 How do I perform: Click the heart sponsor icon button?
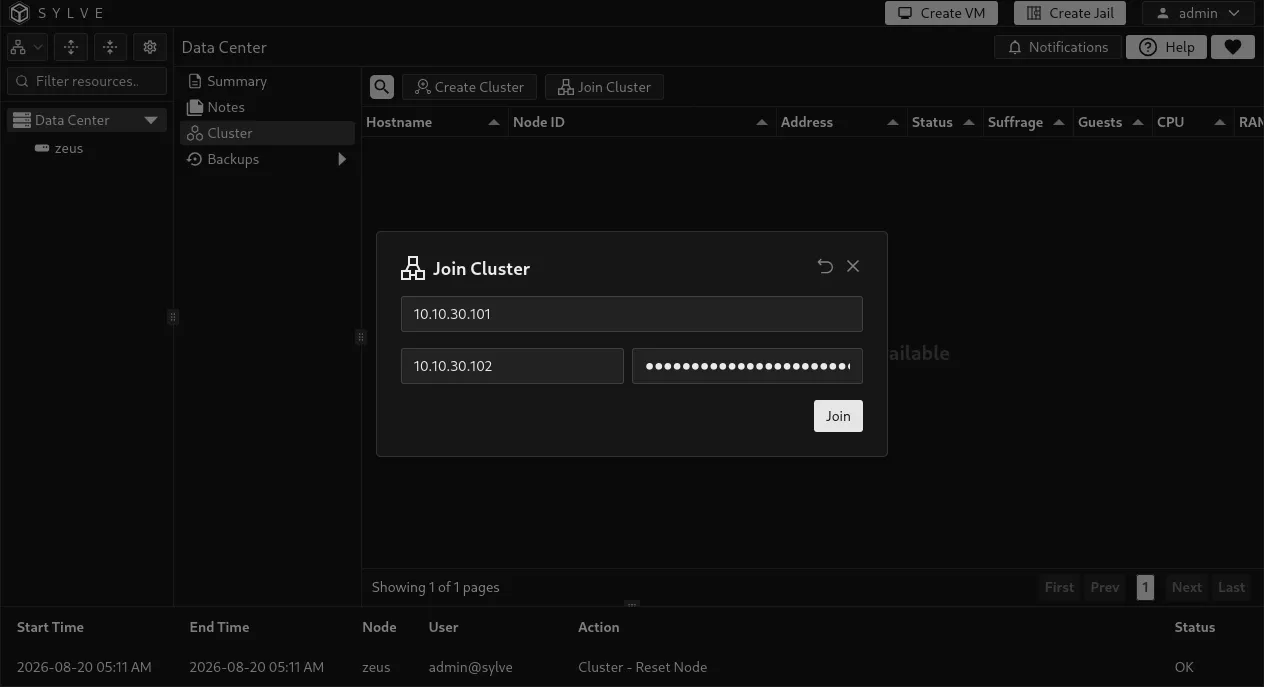pyautogui.click(x=1233, y=47)
